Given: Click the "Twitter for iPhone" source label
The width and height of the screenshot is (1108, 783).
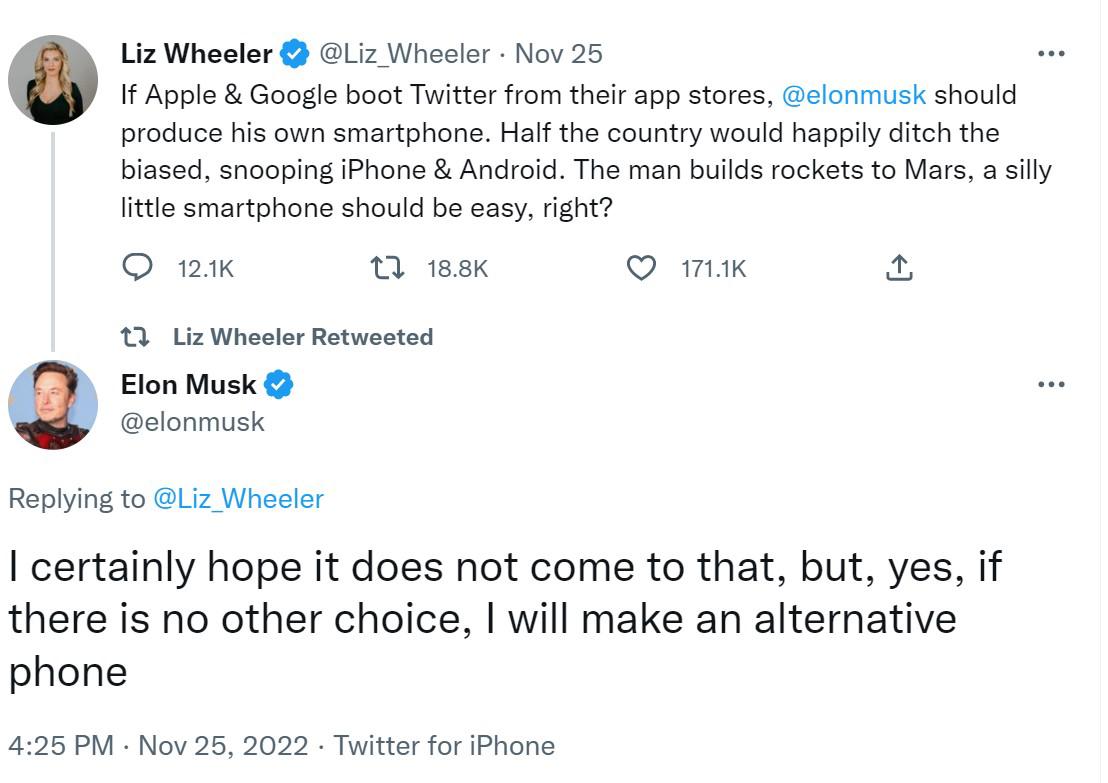Looking at the screenshot, I should 444,746.
